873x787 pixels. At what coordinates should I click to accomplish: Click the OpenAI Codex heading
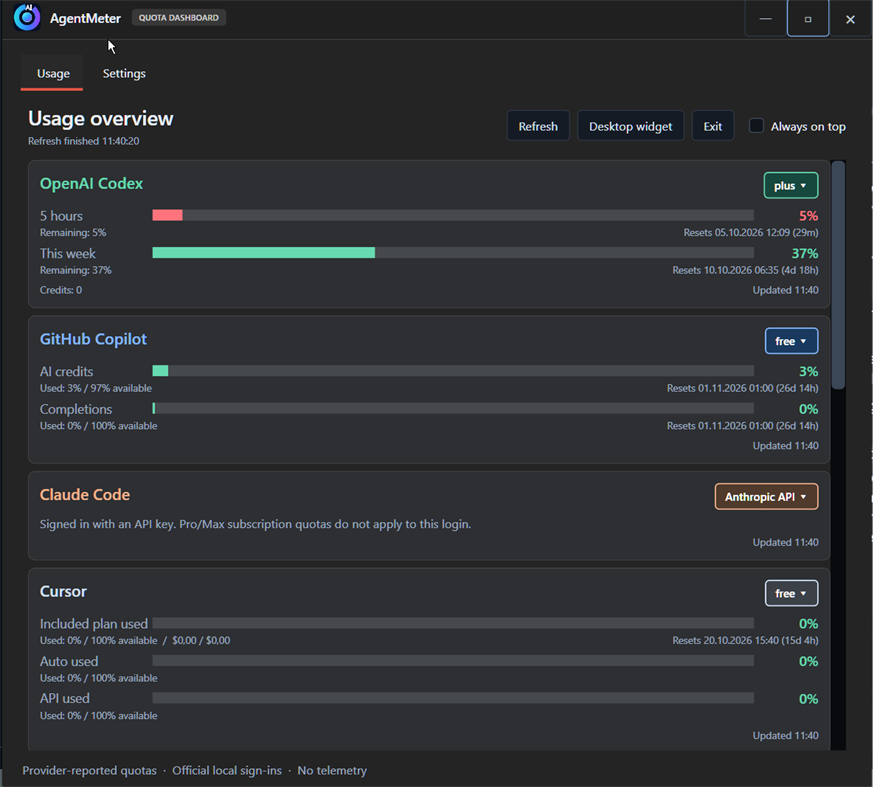pyautogui.click(x=91, y=184)
